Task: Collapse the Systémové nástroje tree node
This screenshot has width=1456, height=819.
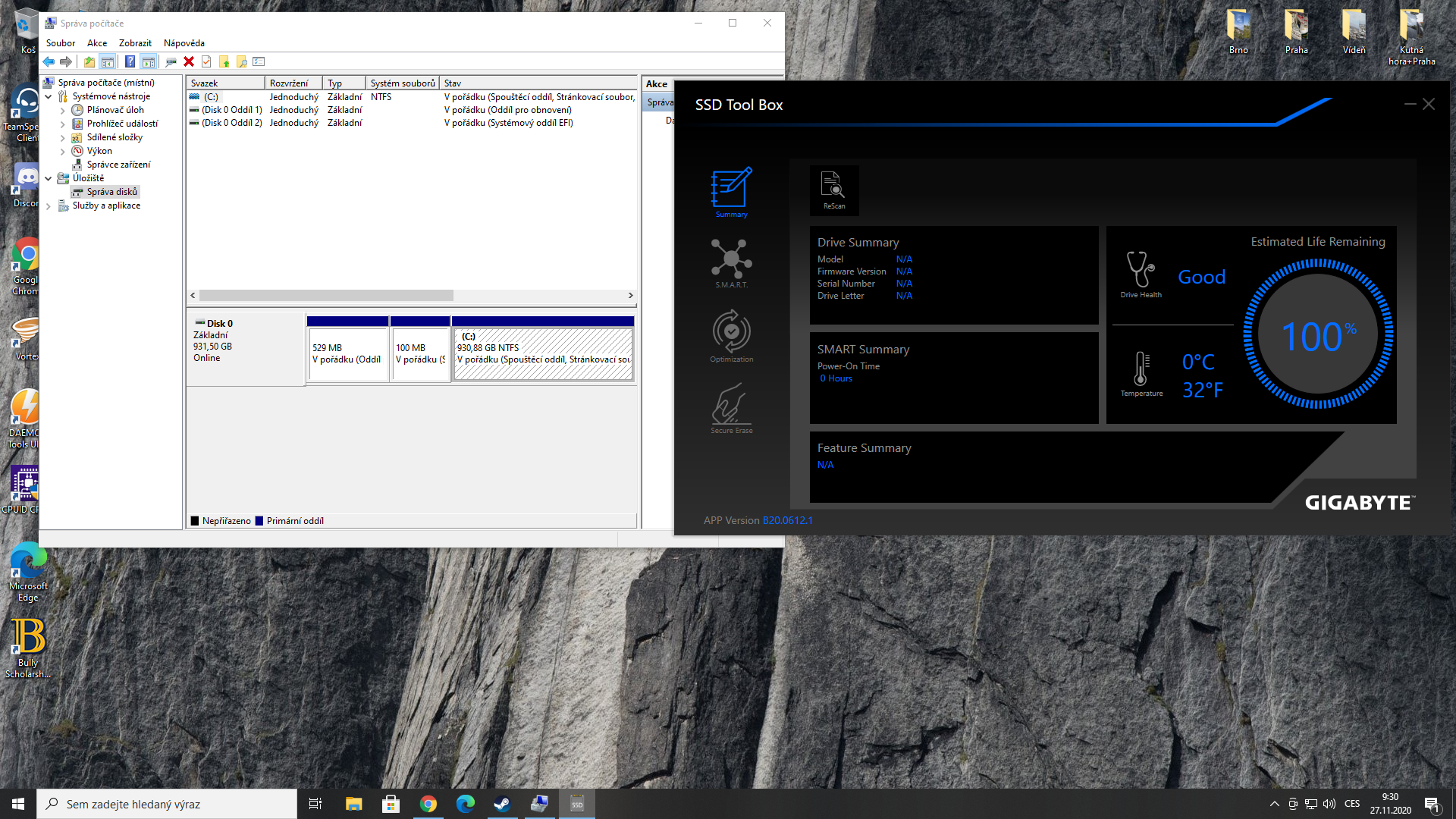Action: pyautogui.click(x=49, y=96)
